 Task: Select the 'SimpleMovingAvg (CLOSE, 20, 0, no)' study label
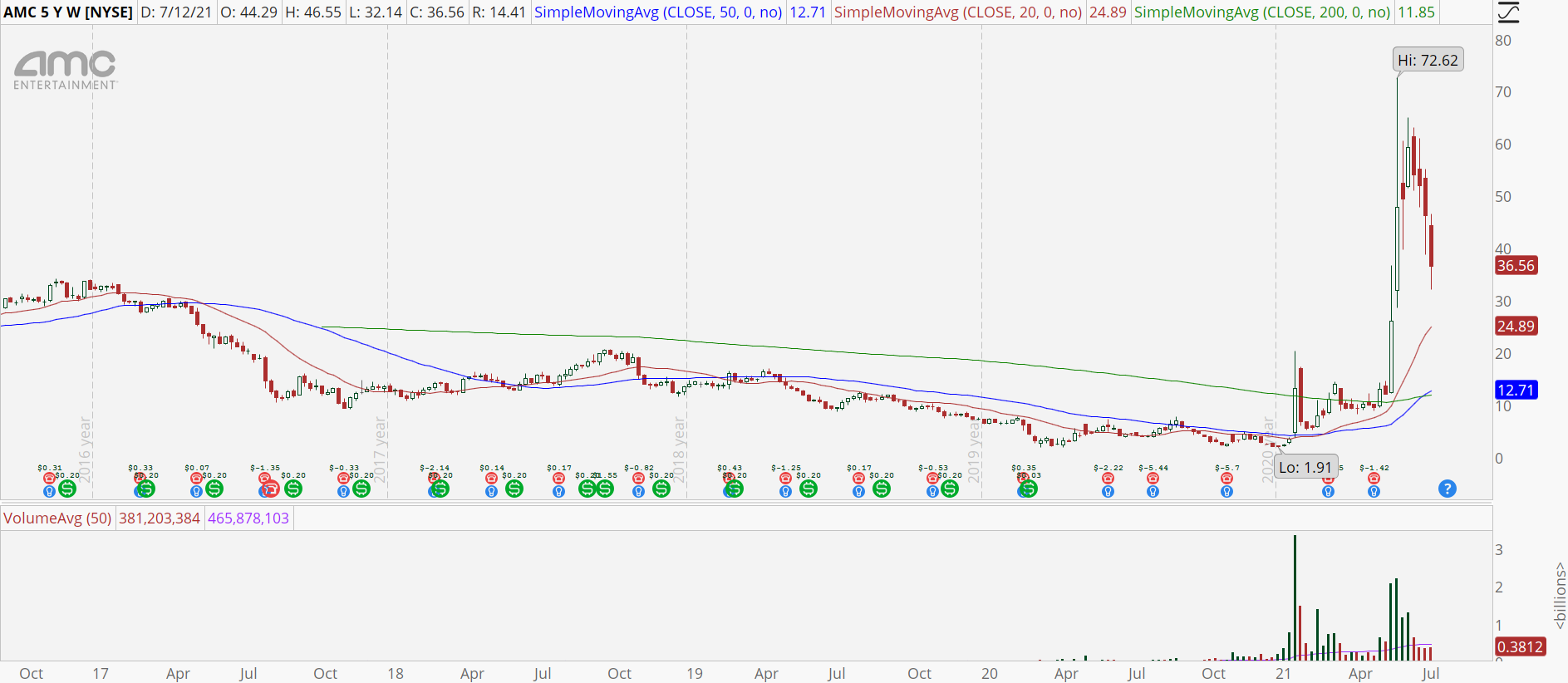(x=958, y=12)
